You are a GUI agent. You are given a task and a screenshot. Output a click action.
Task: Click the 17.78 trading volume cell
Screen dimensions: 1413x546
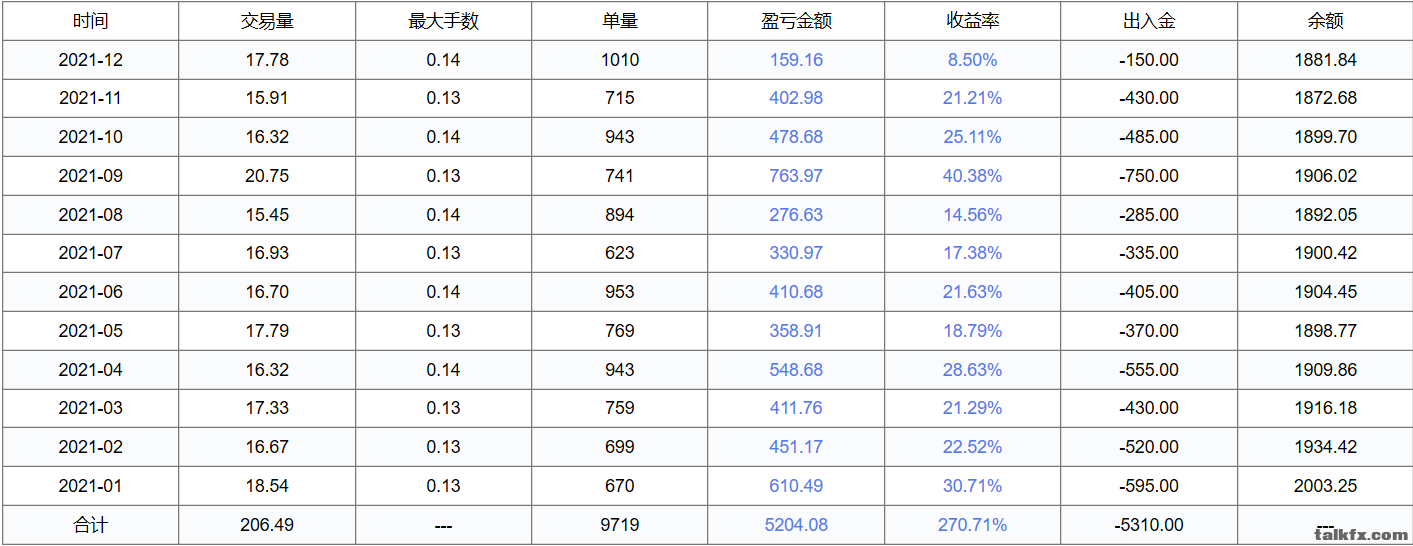(x=267, y=60)
